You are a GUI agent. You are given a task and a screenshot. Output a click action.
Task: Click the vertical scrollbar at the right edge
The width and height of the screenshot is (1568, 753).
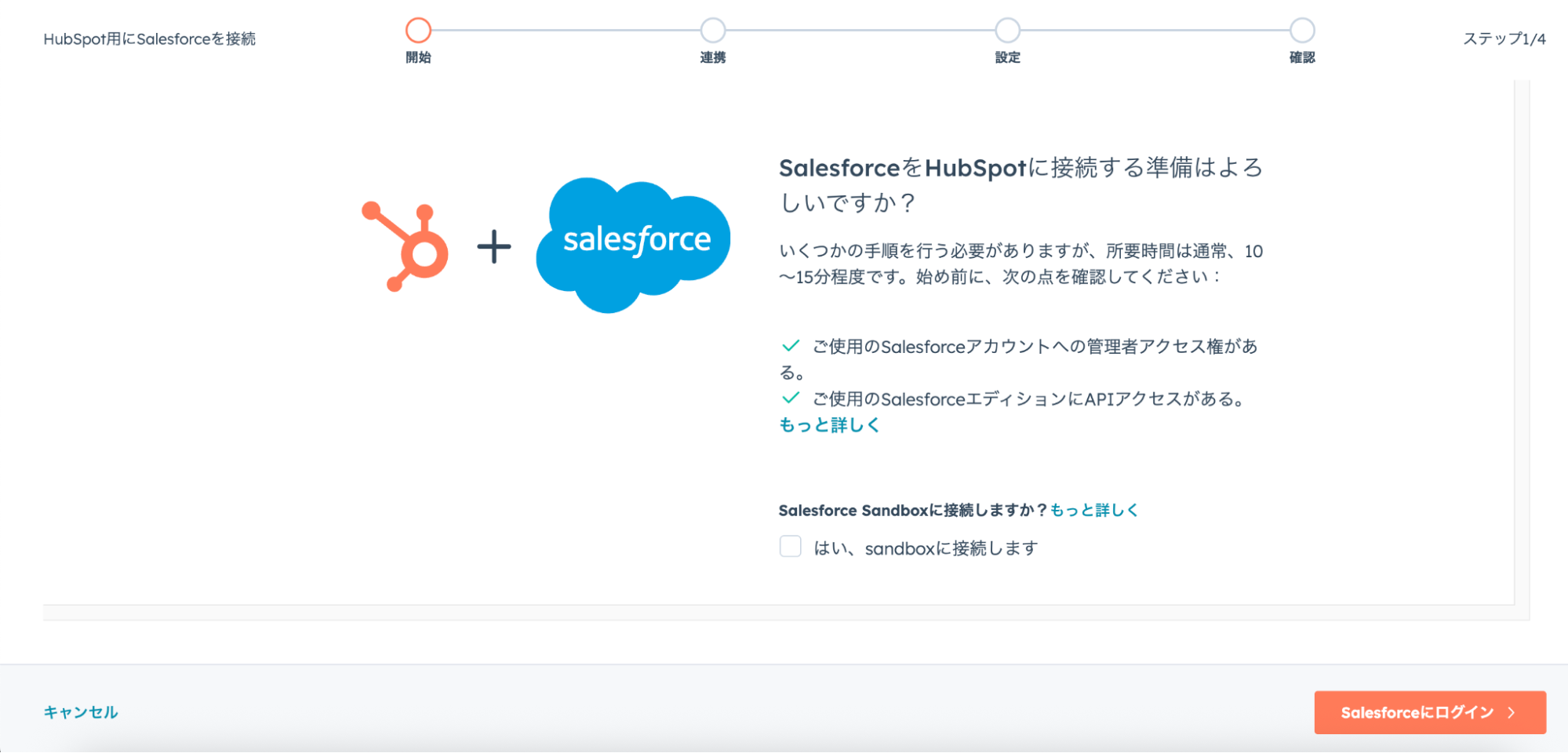1522,345
